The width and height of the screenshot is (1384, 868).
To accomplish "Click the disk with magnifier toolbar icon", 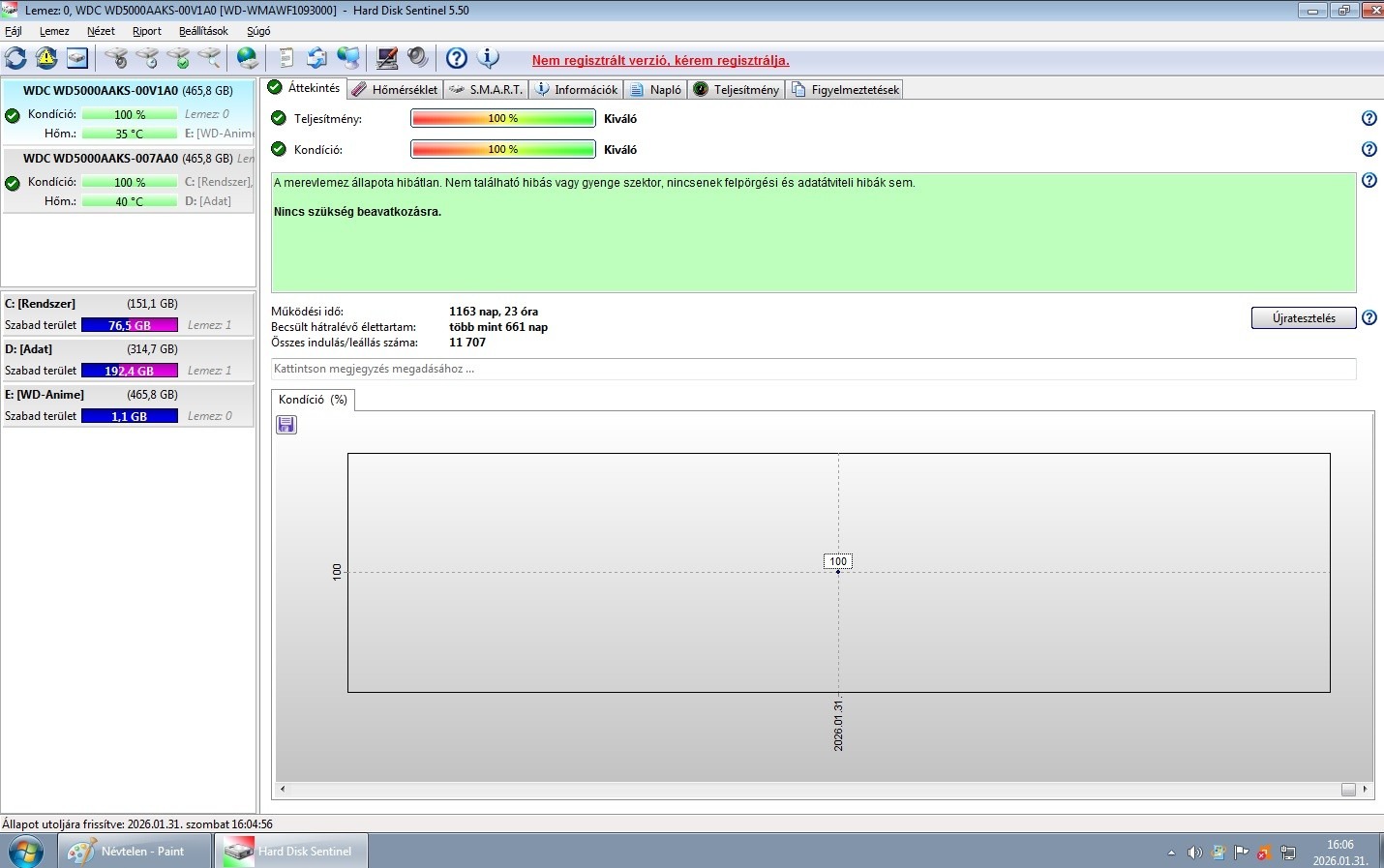I will tap(209, 58).
